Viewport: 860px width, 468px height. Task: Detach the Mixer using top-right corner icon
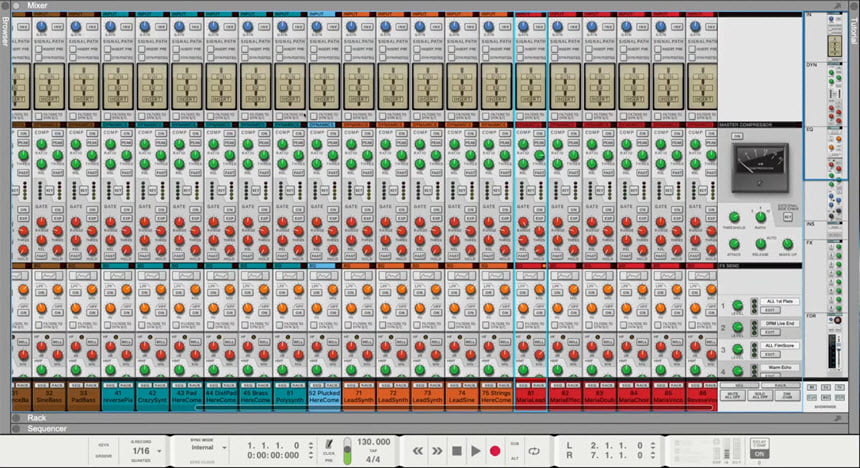[838, 5]
